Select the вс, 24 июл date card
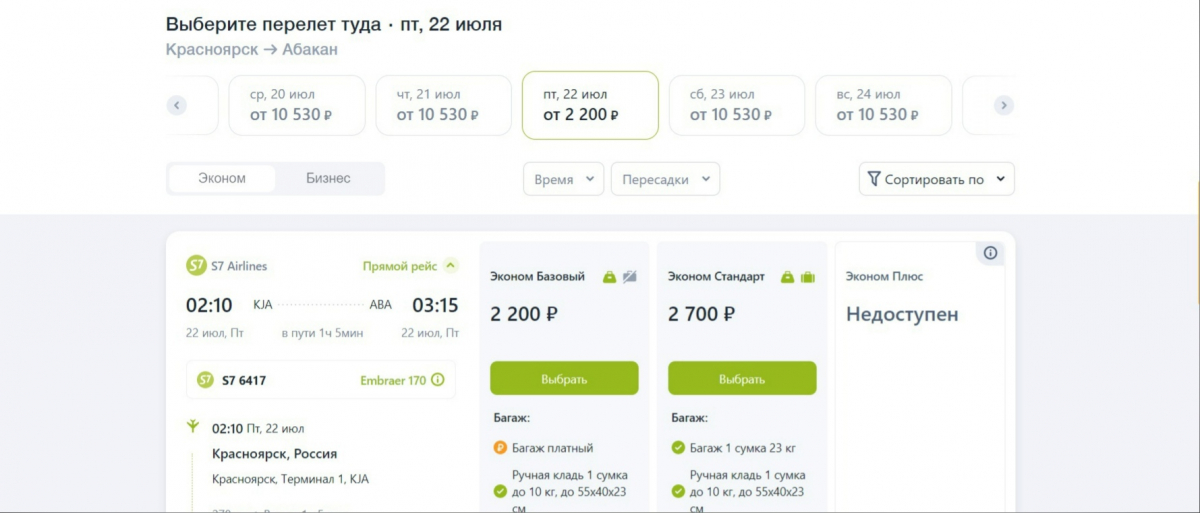The height and width of the screenshot is (513, 1200). pos(883,105)
